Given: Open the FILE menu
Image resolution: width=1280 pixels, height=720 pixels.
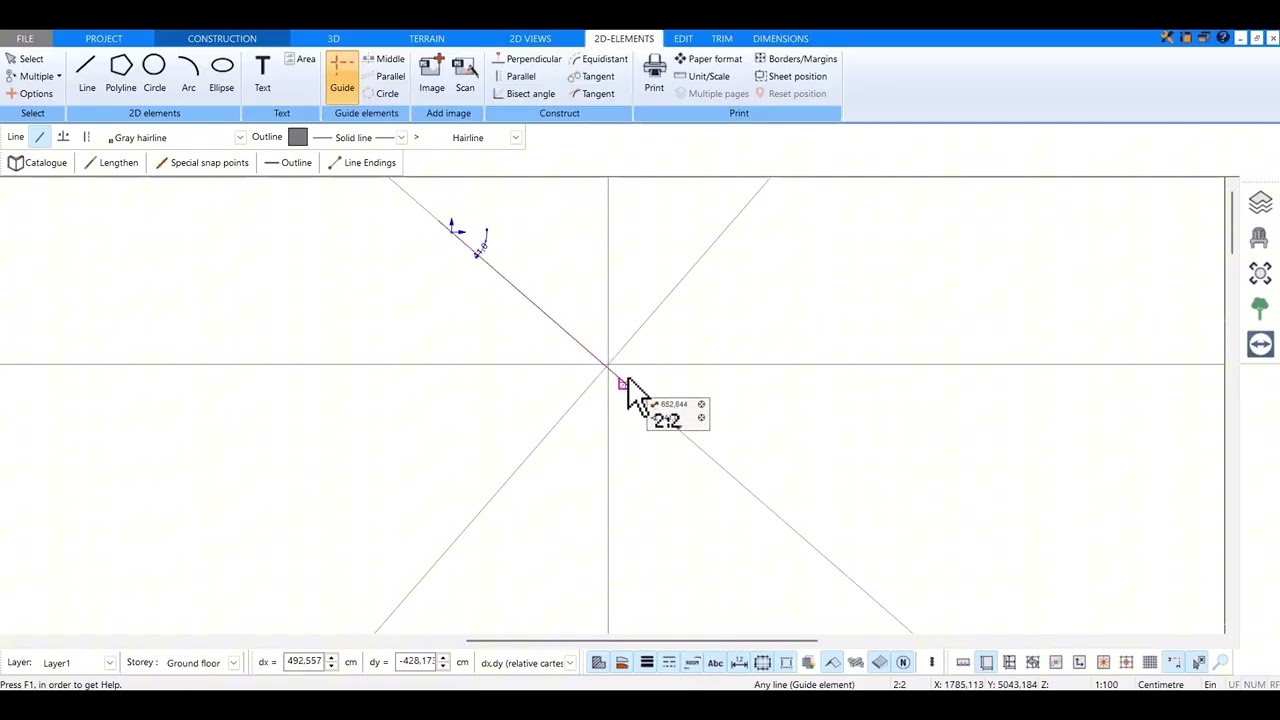Looking at the screenshot, I should point(25,39).
